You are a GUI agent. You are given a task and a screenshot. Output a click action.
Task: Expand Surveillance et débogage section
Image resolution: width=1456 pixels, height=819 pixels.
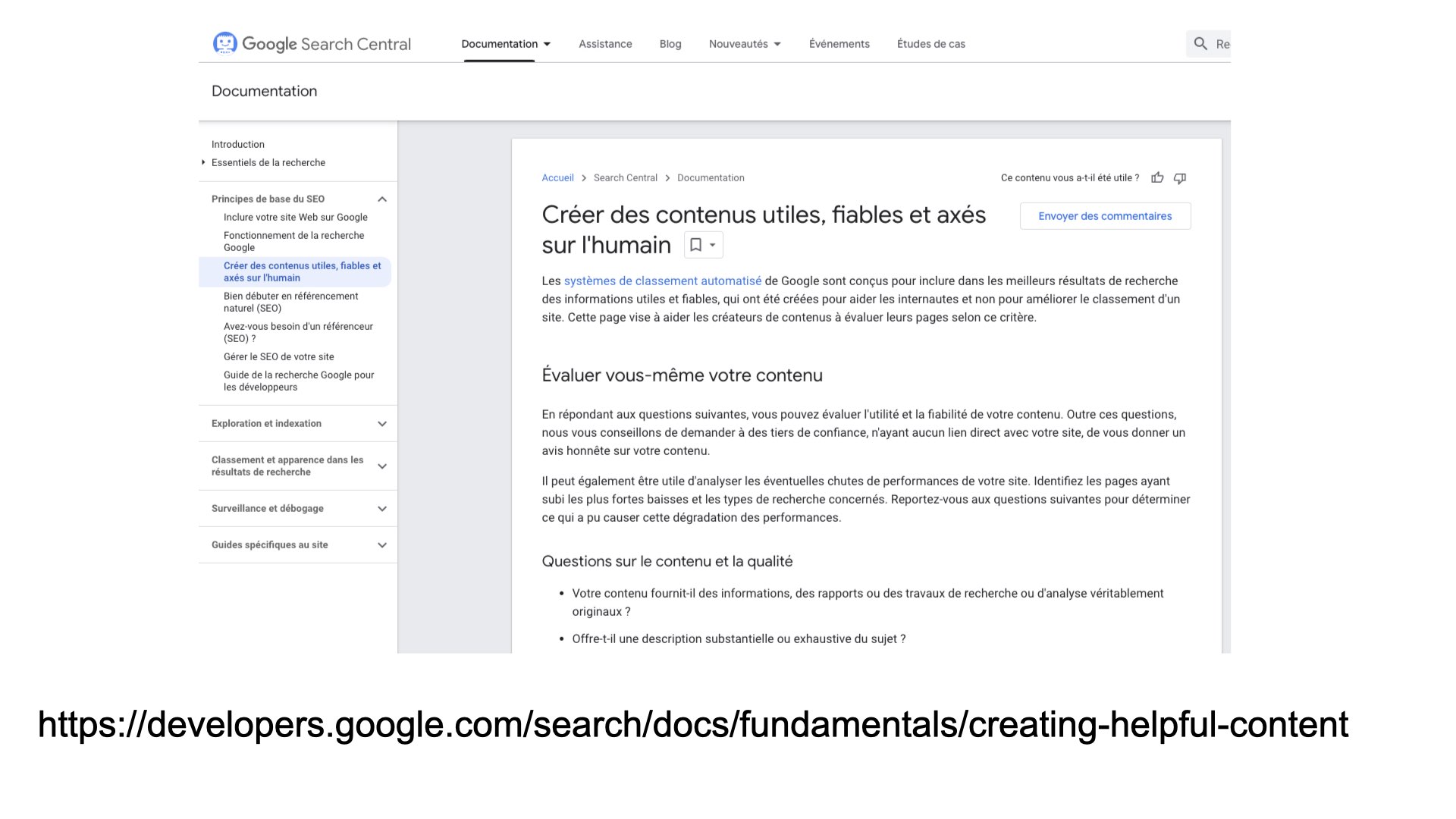[x=382, y=509]
